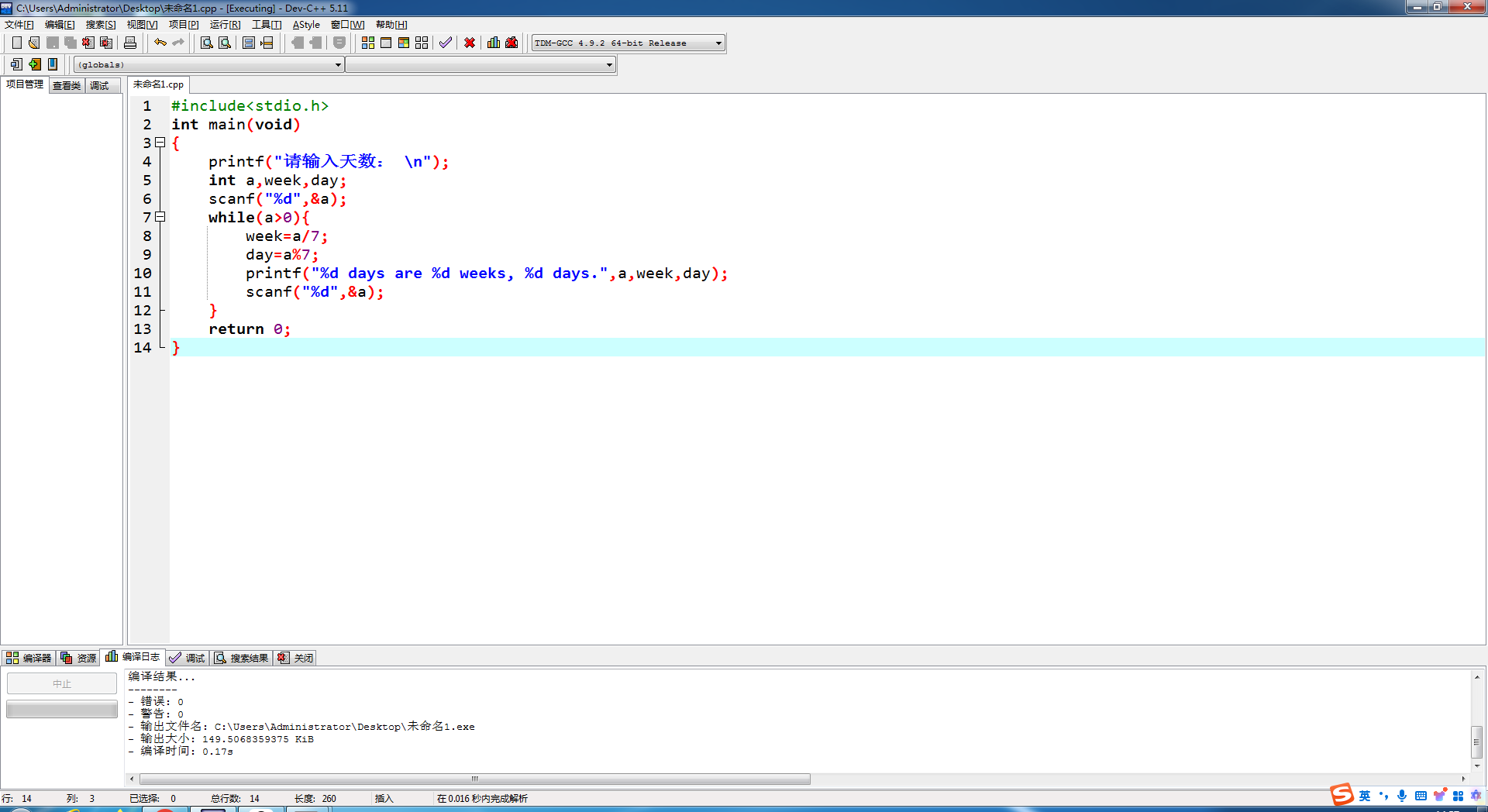Click the compile progress bar
This screenshot has width=1488, height=812.
[62, 709]
